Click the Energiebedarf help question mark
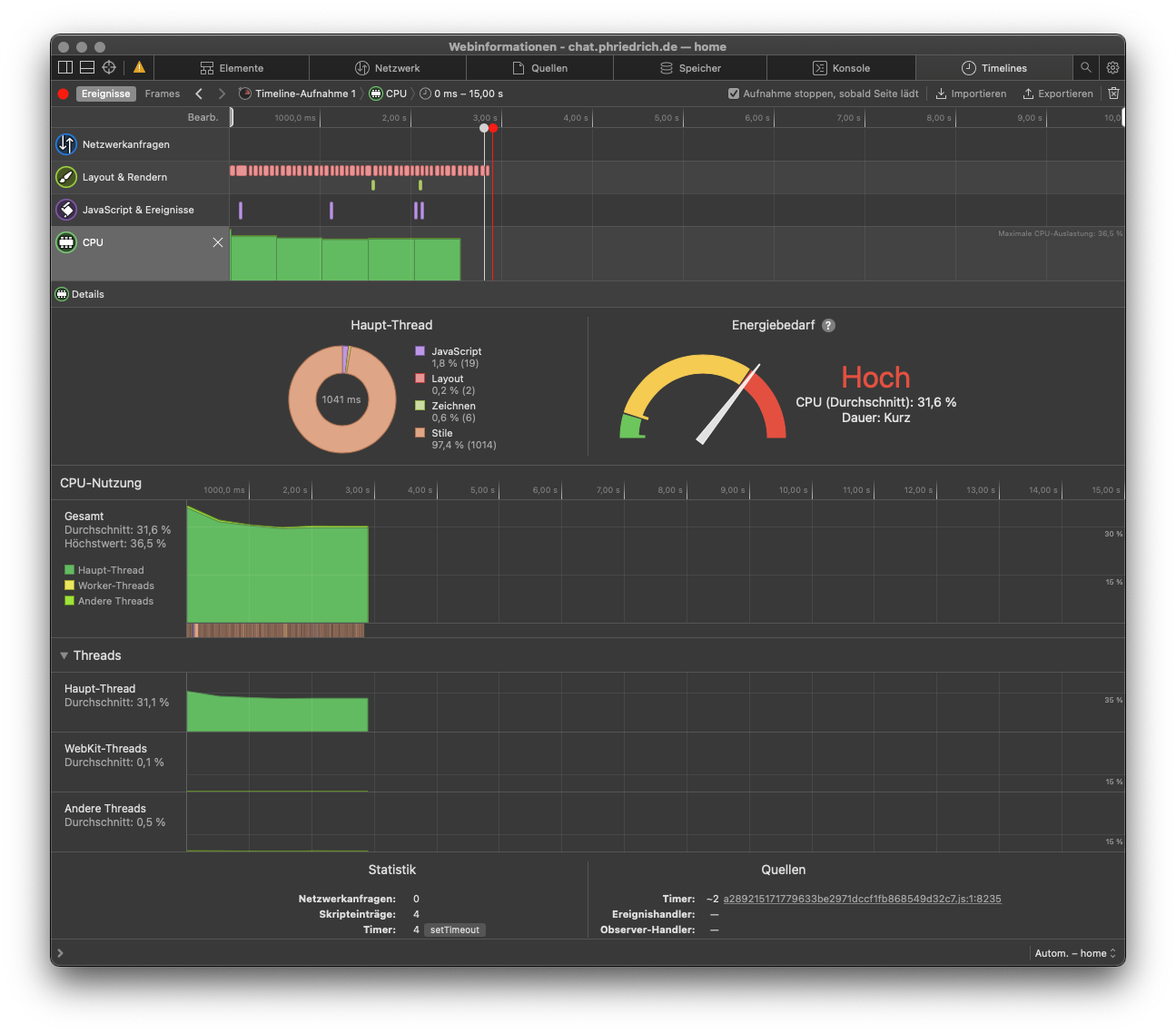The height and width of the screenshot is (1033, 1176). point(828,325)
